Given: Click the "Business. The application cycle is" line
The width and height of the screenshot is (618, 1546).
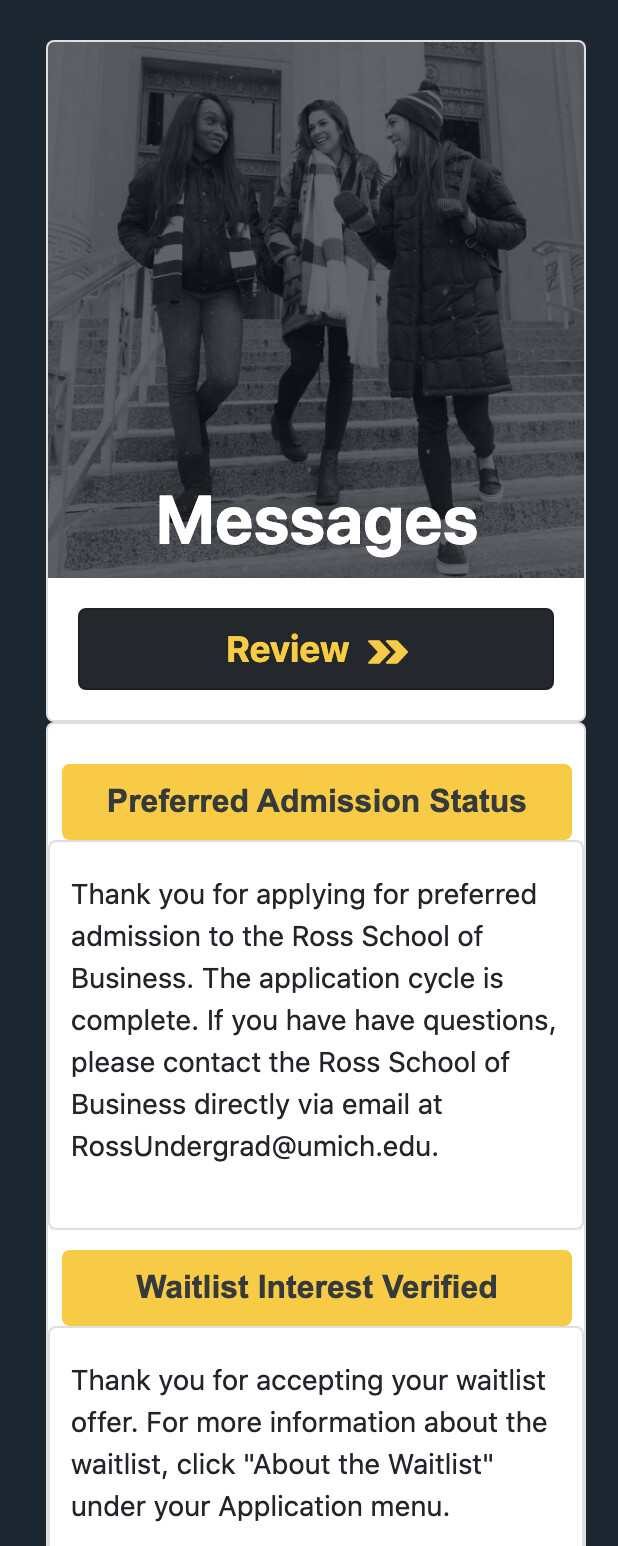Looking at the screenshot, I should (x=287, y=978).
